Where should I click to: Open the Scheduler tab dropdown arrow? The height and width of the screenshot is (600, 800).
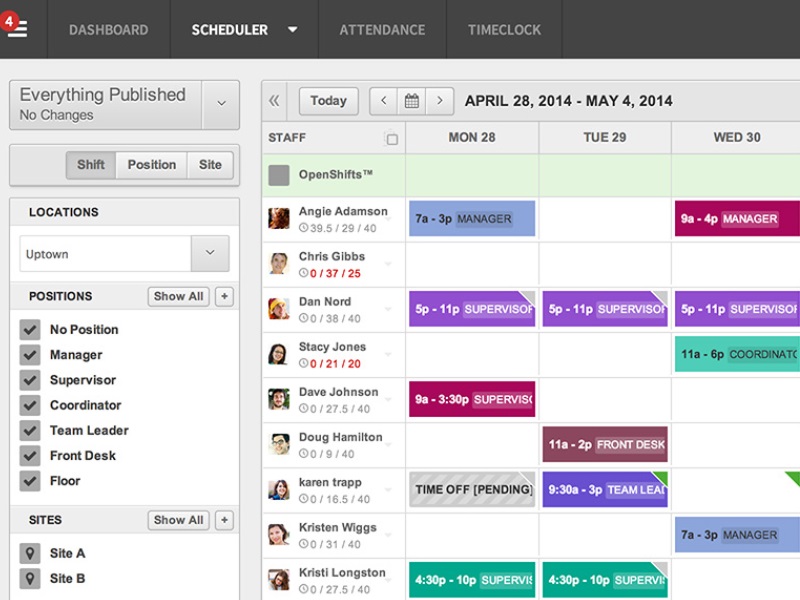(292, 30)
